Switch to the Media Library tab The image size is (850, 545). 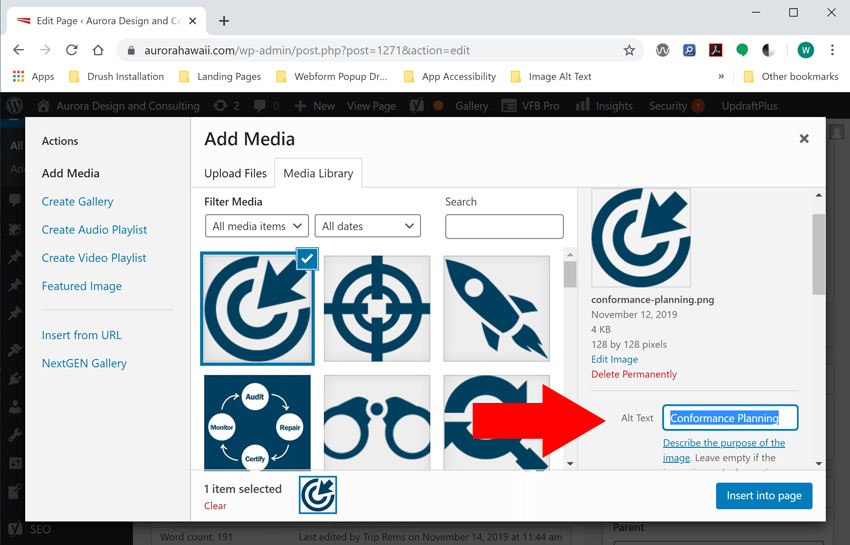pos(318,174)
